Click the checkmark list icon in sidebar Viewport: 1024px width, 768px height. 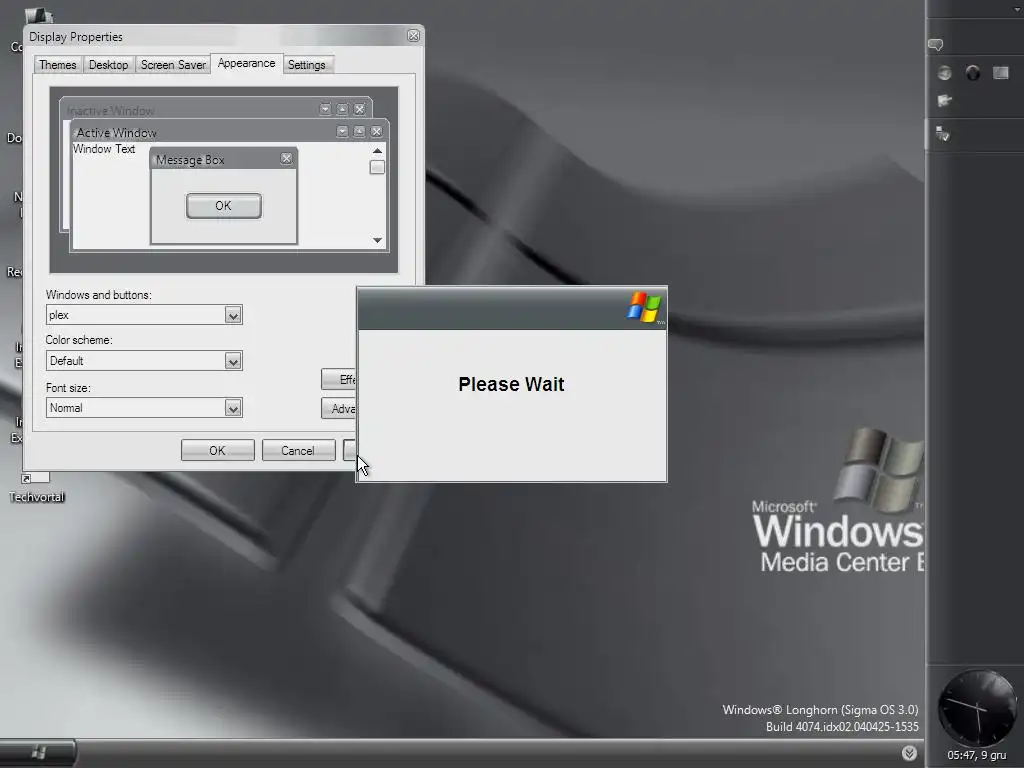pyautogui.click(x=942, y=134)
